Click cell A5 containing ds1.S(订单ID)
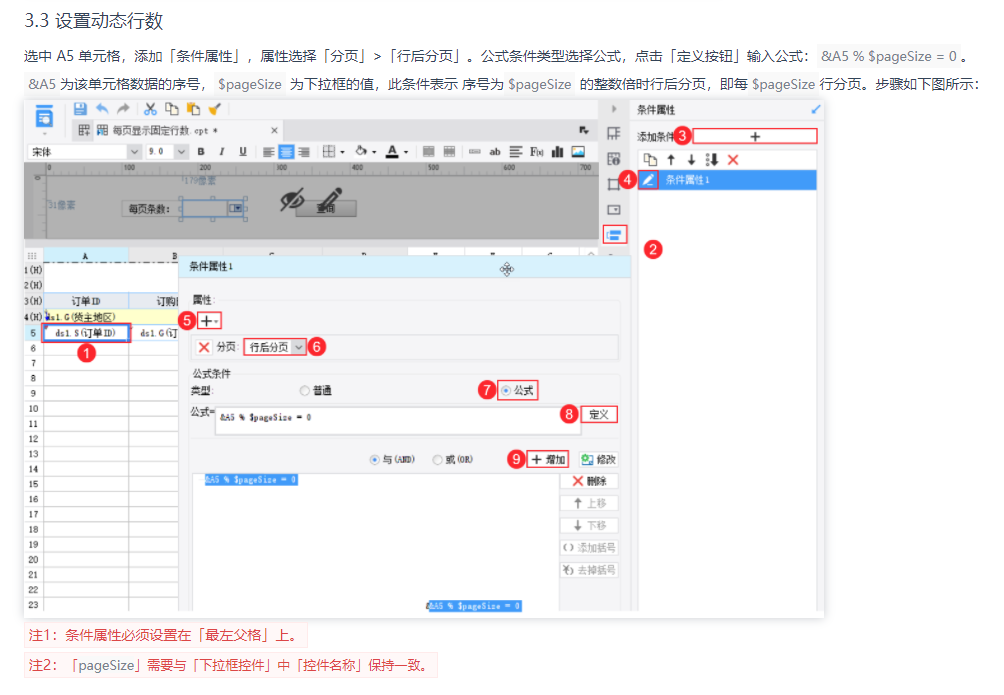Screen dimensions: 1004x695 (86, 333)
